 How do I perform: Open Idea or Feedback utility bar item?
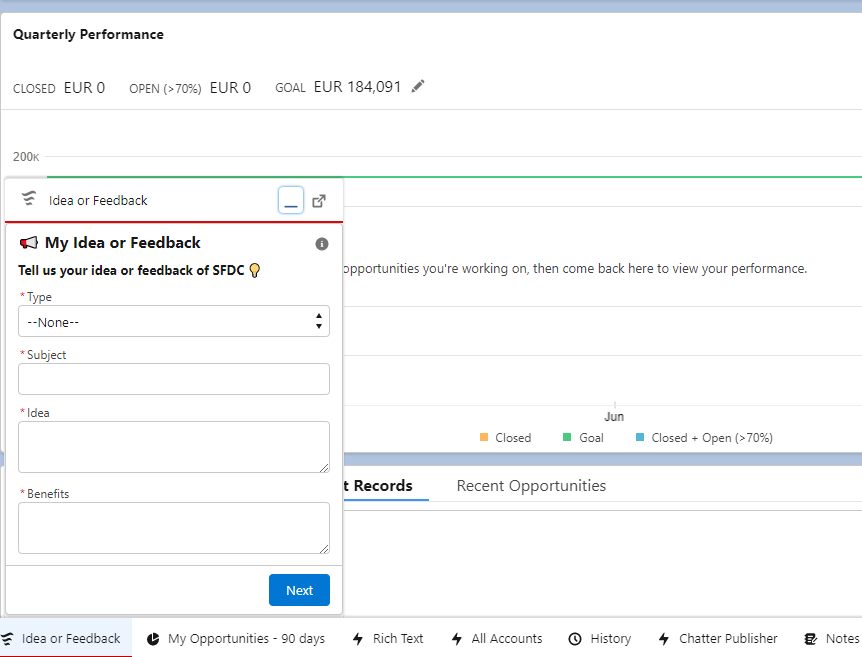tap(66, 638)
